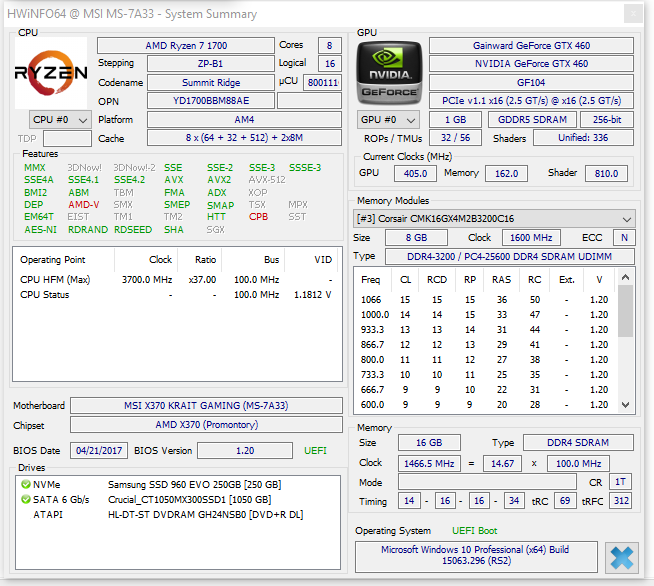
Task: Click the Shader clock value 810.0
Action: point(606,174)
